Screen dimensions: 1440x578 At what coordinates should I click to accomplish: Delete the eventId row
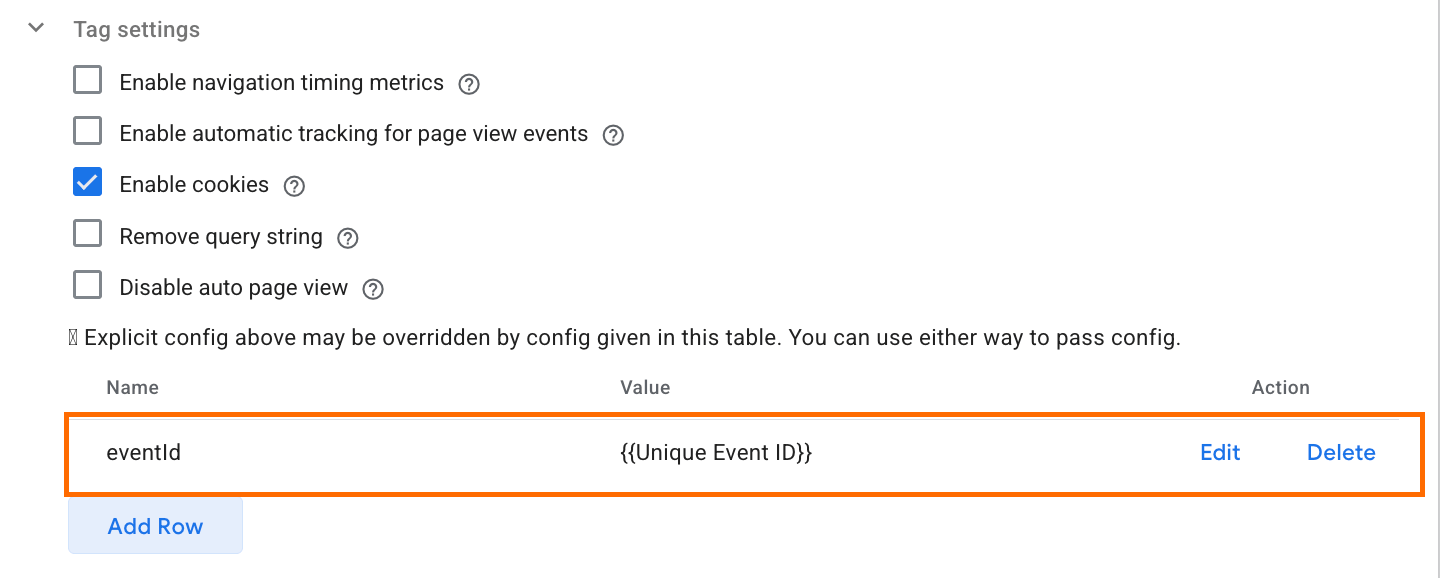click(1341, 453)
